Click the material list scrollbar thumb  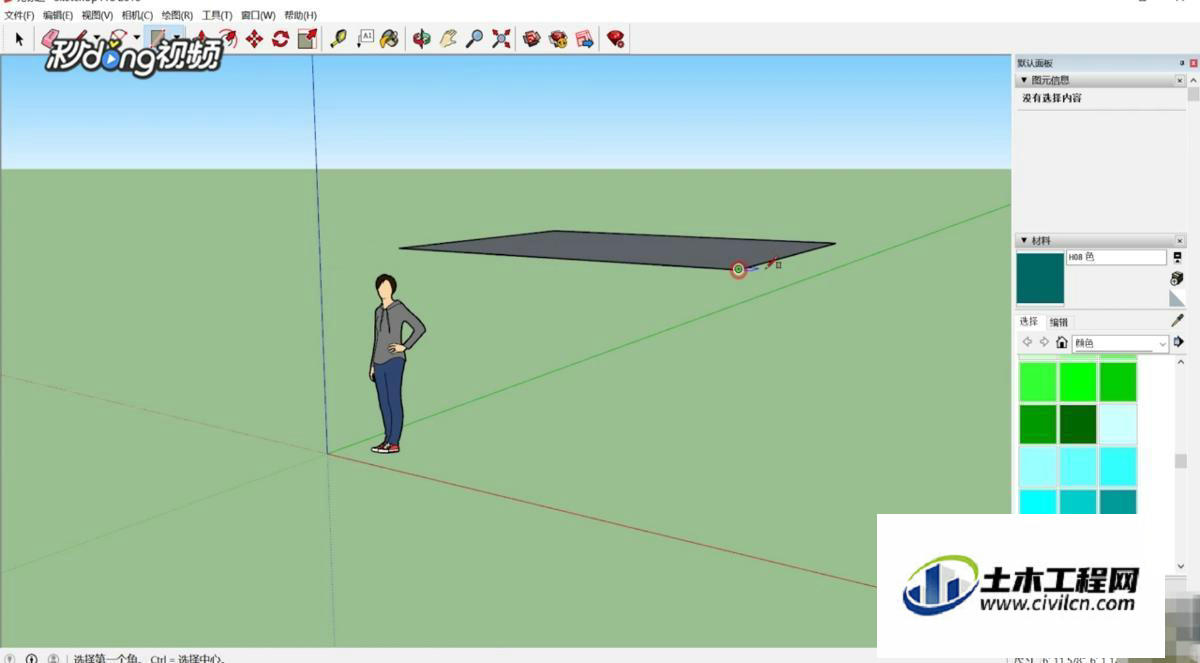pyautogui.click(x=1180, y=462)
